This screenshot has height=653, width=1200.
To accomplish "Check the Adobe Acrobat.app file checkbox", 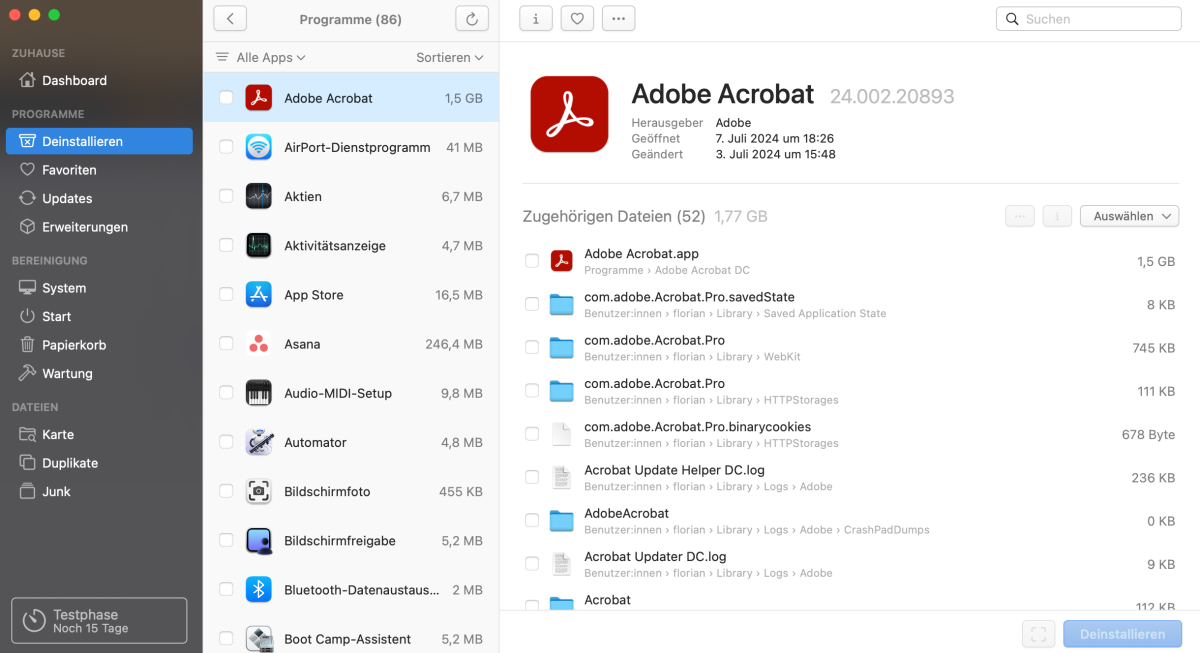I will (x=532, y=261).
